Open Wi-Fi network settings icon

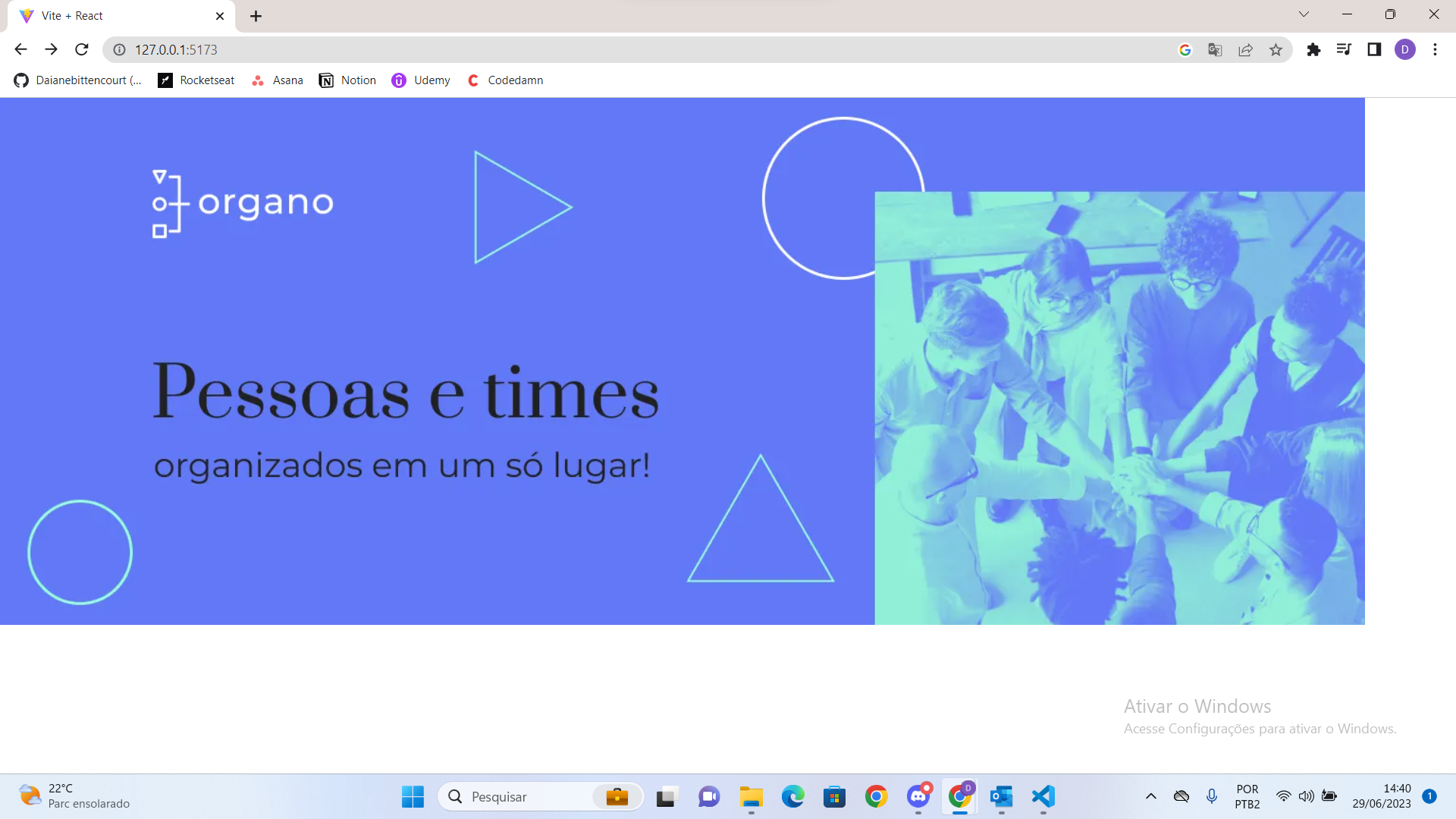(x=1283, y=797)
